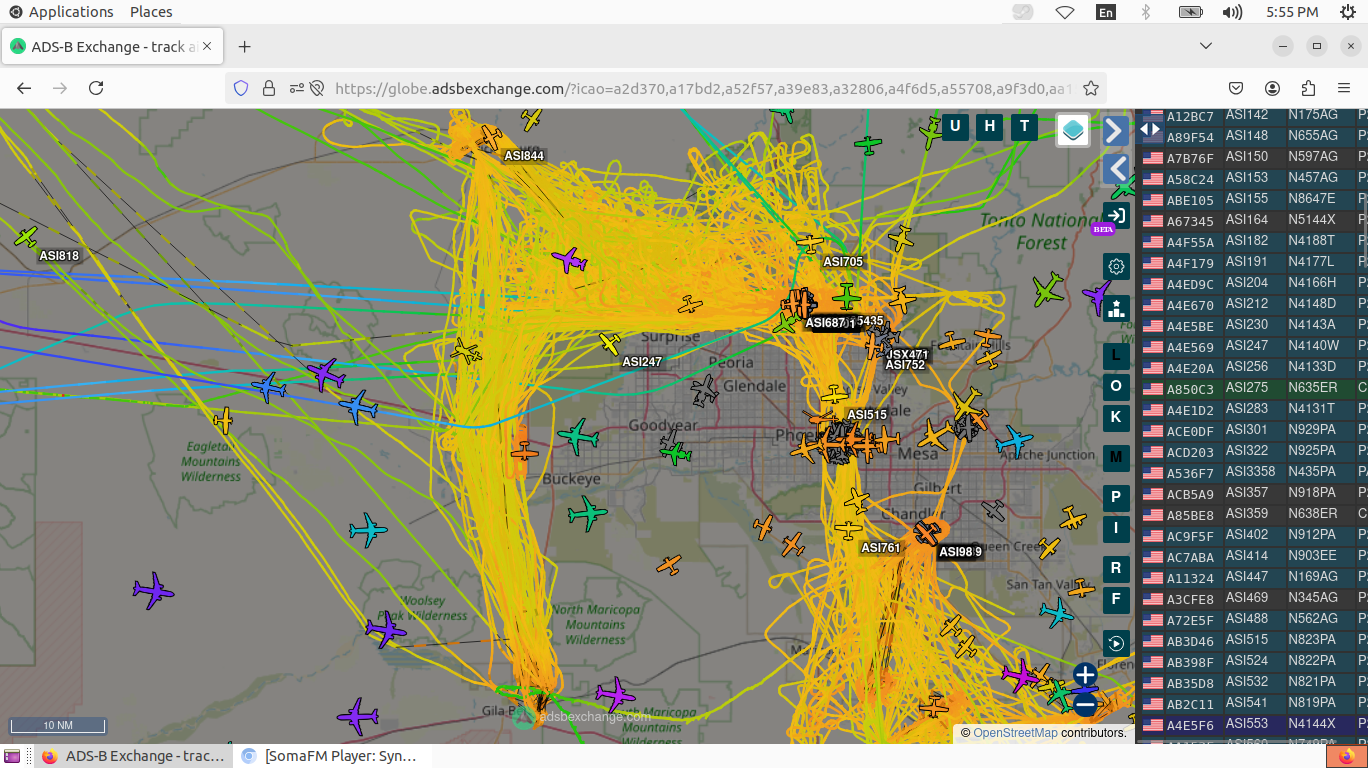Image resolution: width=1368 pixels, height=768 pixels.
Task: Click registration N822PA in table
Action: (1312, 661)
